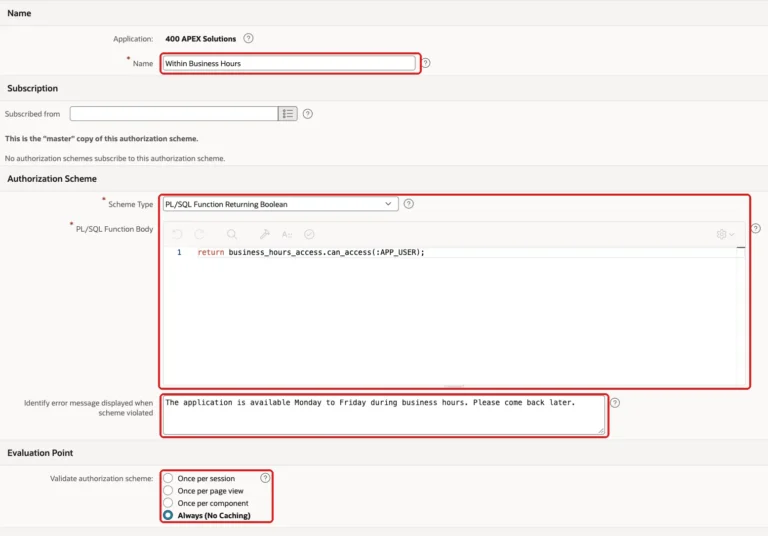Image resolution: width=768 pixels, height=536 pixels.
Task: Open help icon beside the Name field
Action: point(426,63)
